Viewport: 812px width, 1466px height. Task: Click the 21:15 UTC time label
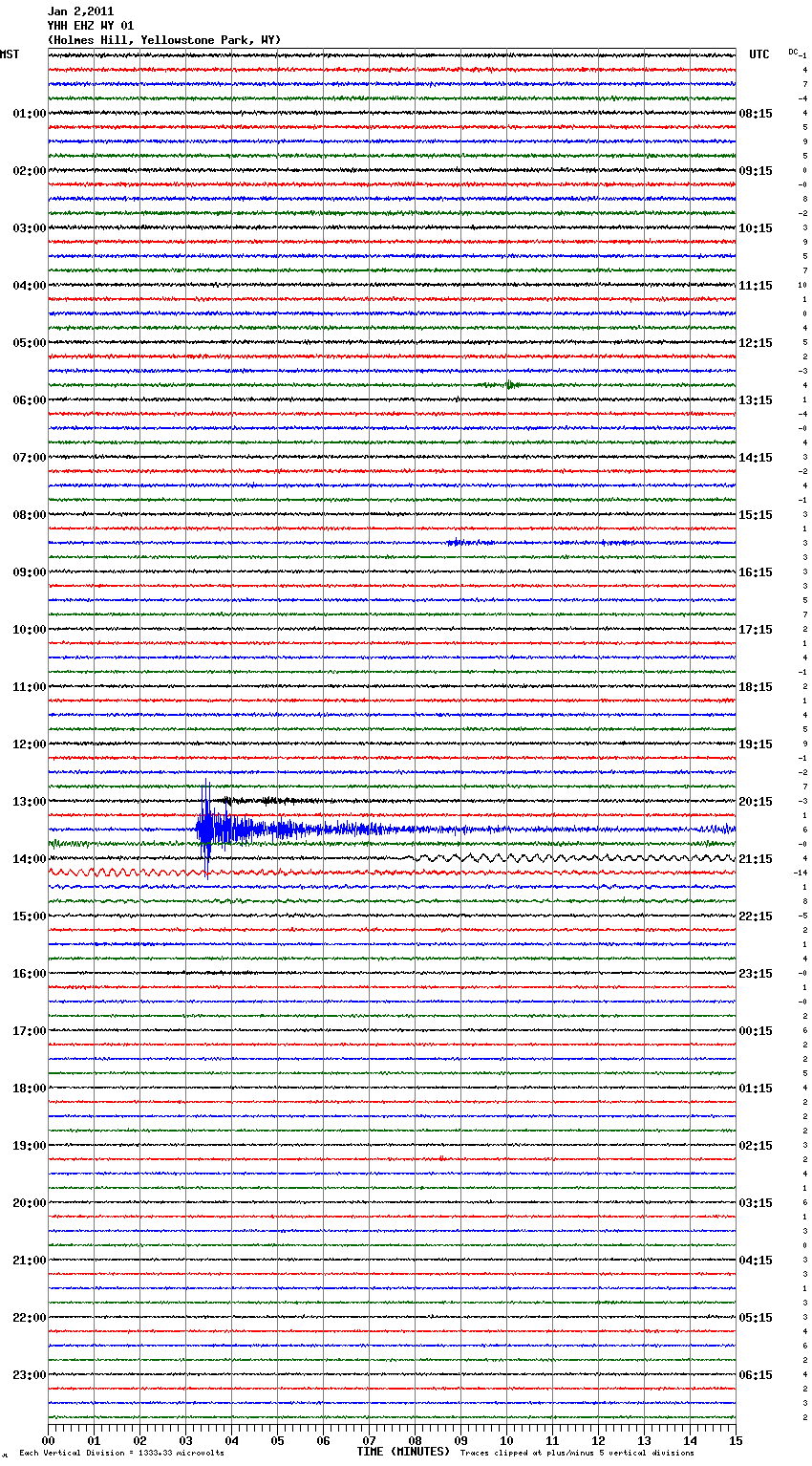click(x=756, y=859)
